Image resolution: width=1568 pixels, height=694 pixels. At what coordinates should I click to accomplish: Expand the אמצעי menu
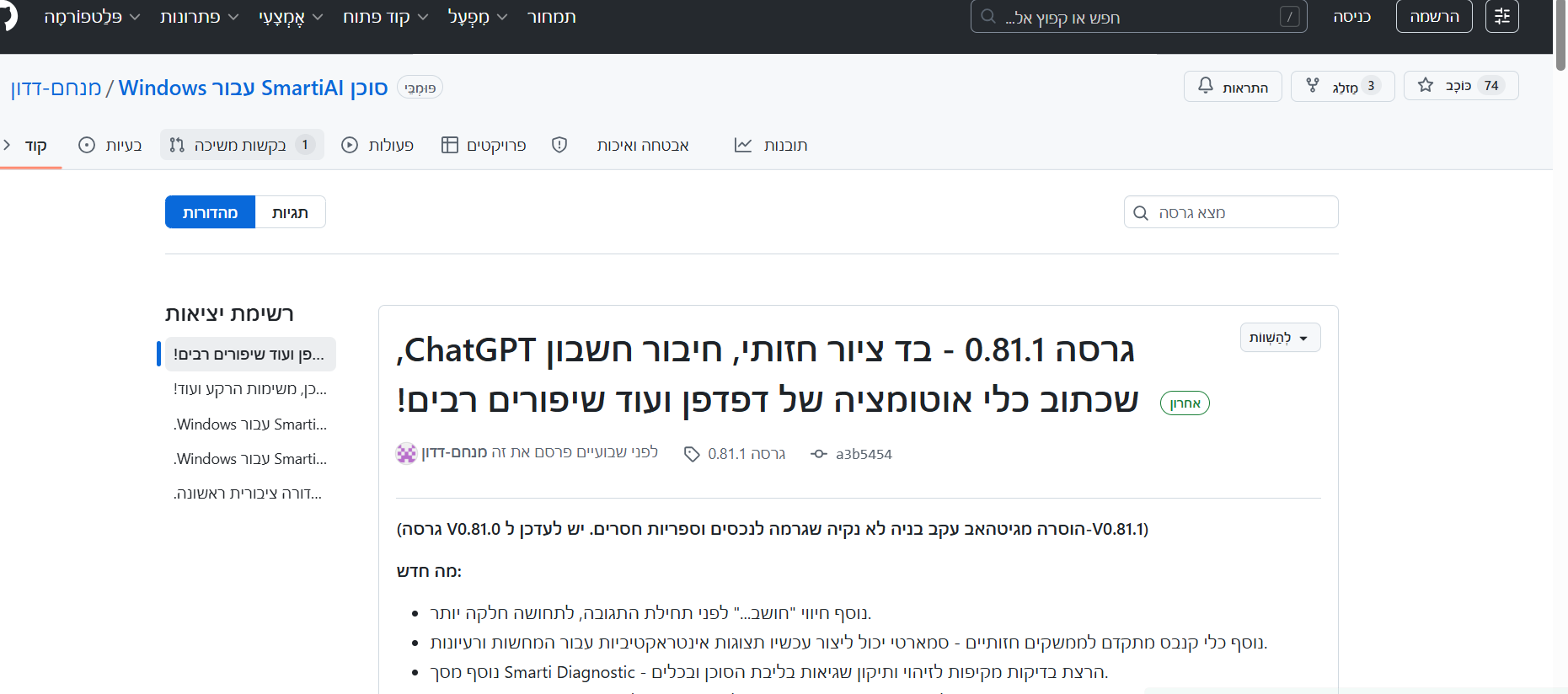(x=291, y=17)
